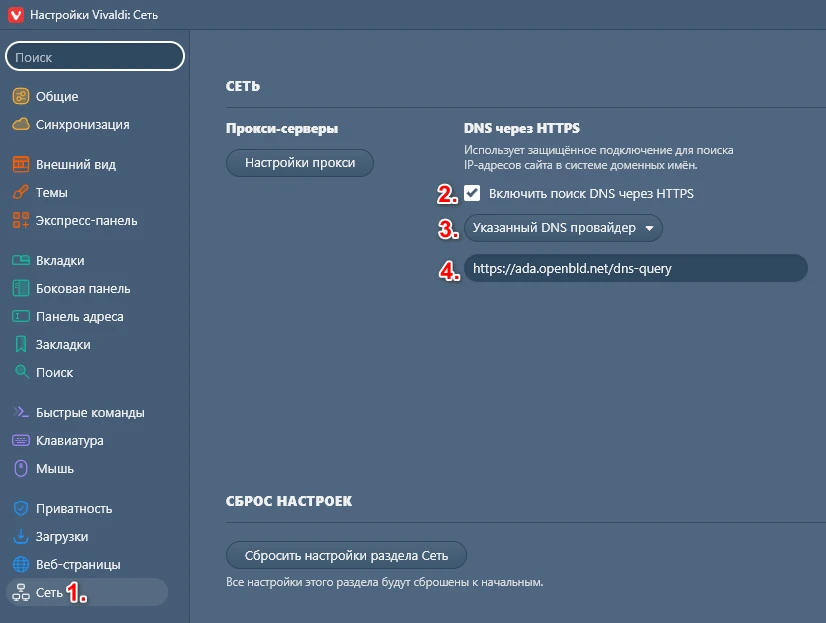The height and width of the screenshot is (623, 826).
Task: Select the Веб-страницы category
Action: pos(78,565)
